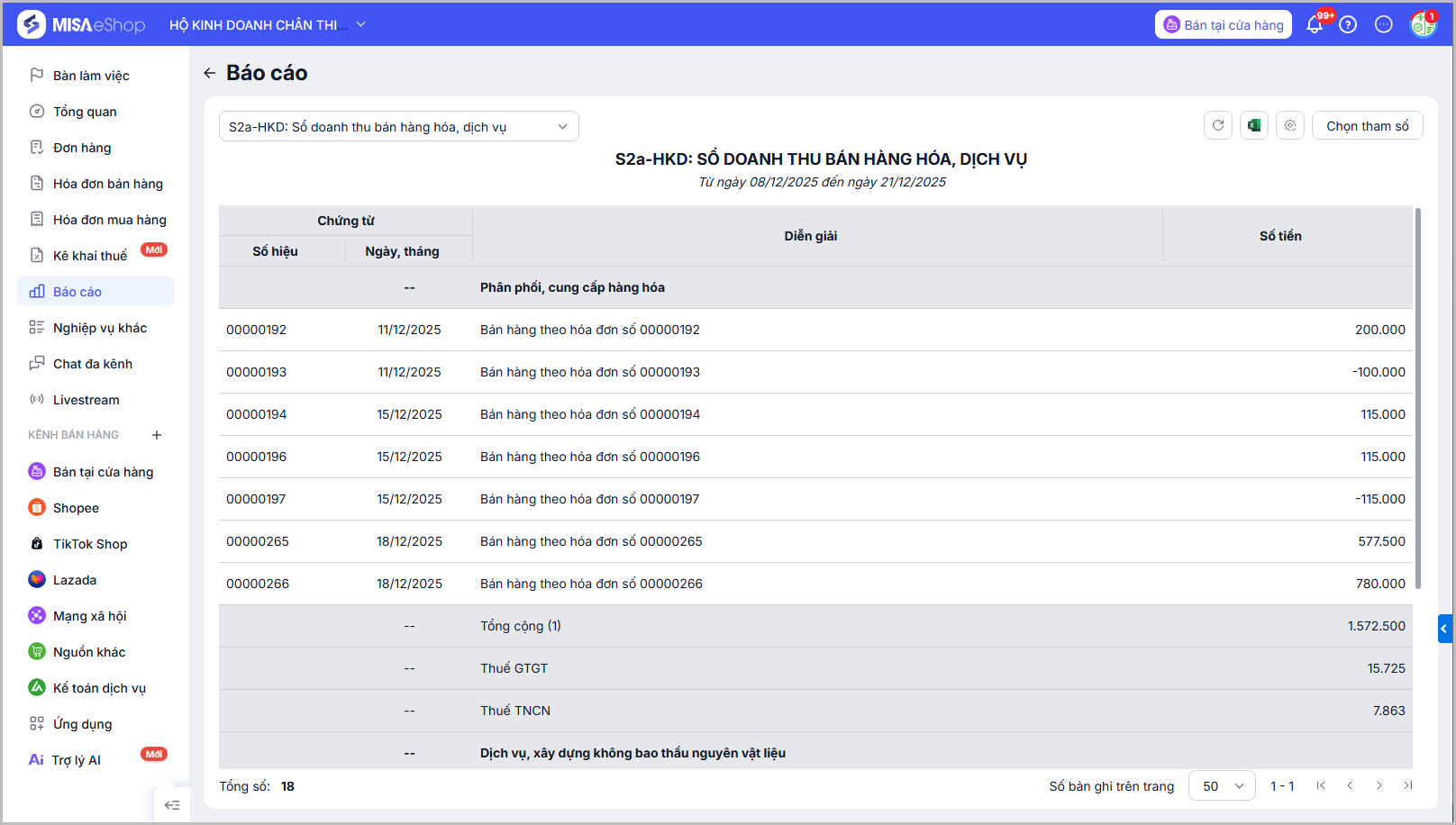This screenshot has width=1456, height=825.
Task: Open the S2a-HKD report type dropdown
Action: (398, 127)
